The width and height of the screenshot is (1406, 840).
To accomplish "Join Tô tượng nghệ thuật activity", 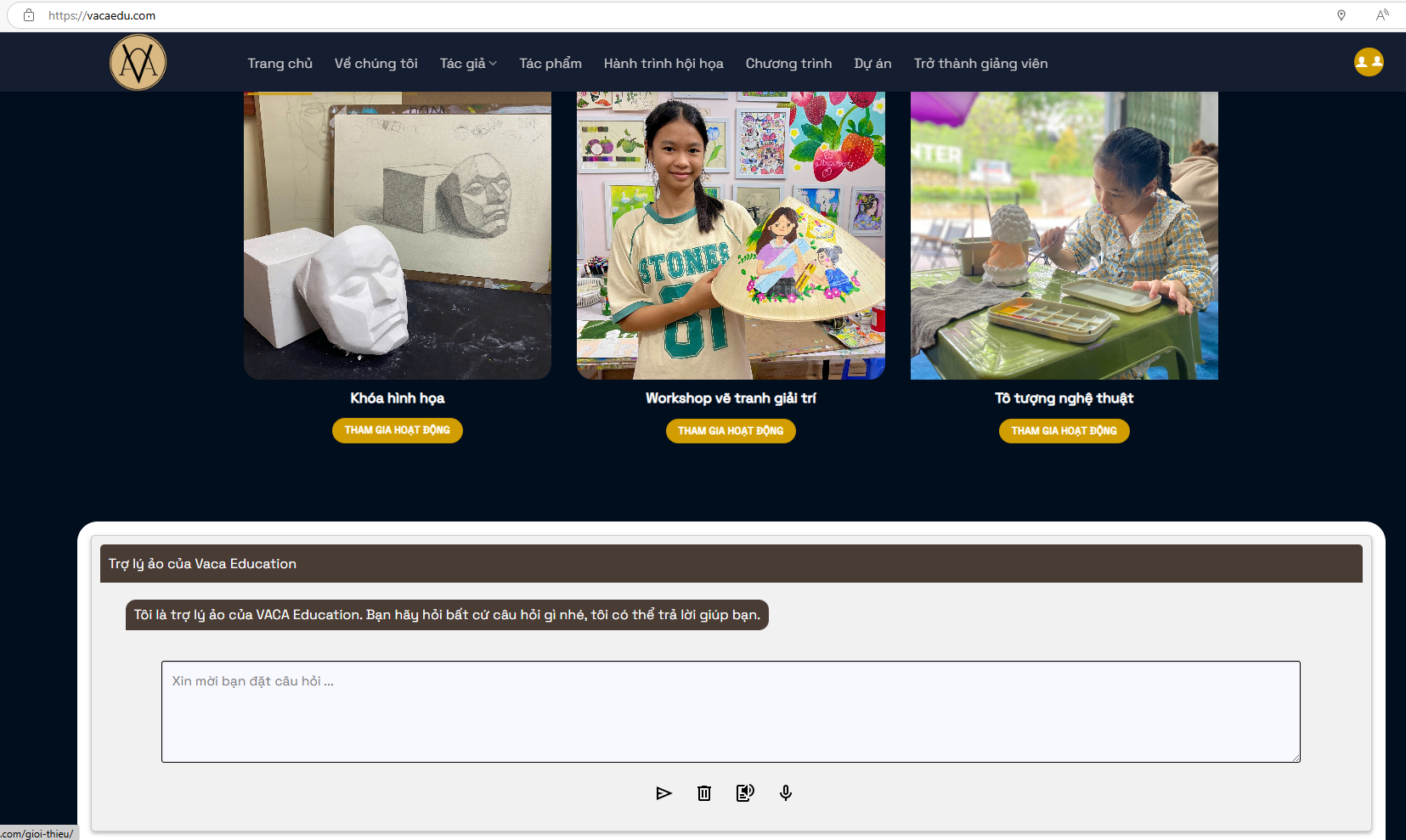I will coord(1064,431).
